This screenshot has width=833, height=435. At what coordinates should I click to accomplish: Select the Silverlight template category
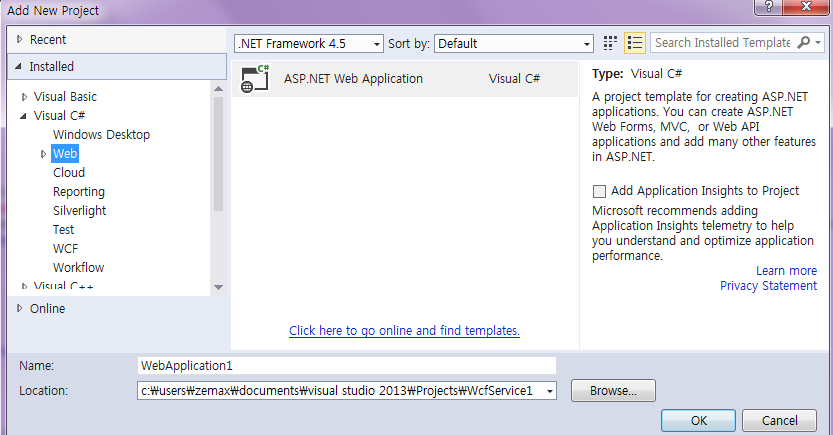(79, 211)
